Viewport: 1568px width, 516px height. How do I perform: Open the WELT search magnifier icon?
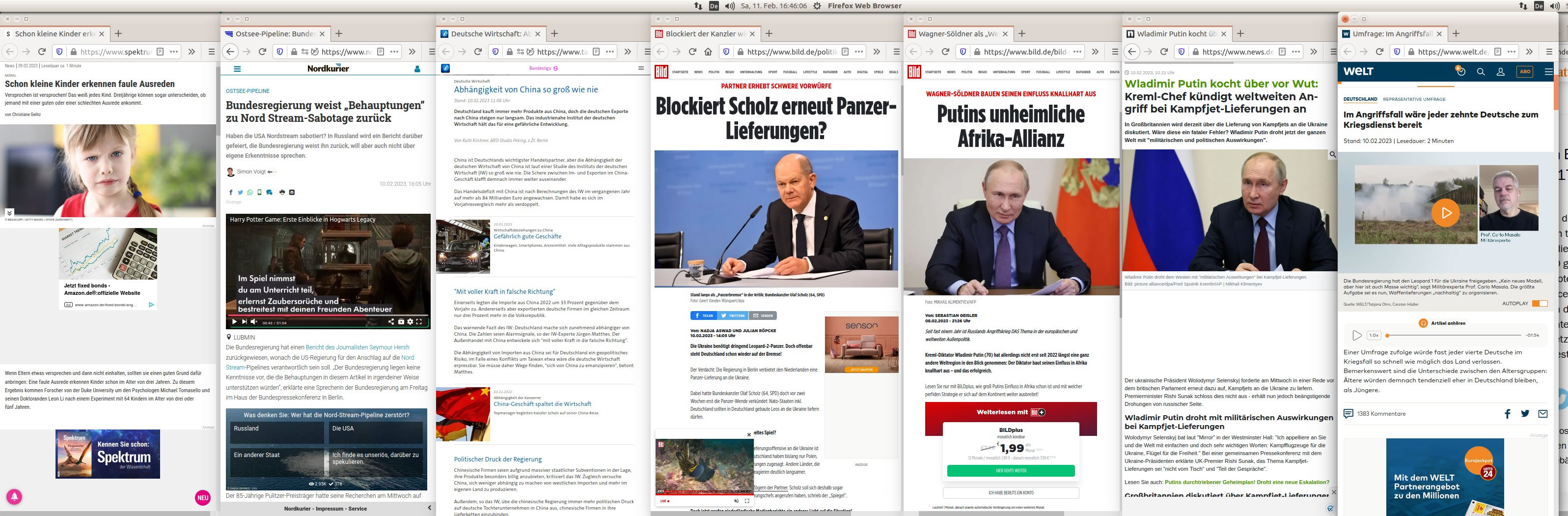[1481, 72]
